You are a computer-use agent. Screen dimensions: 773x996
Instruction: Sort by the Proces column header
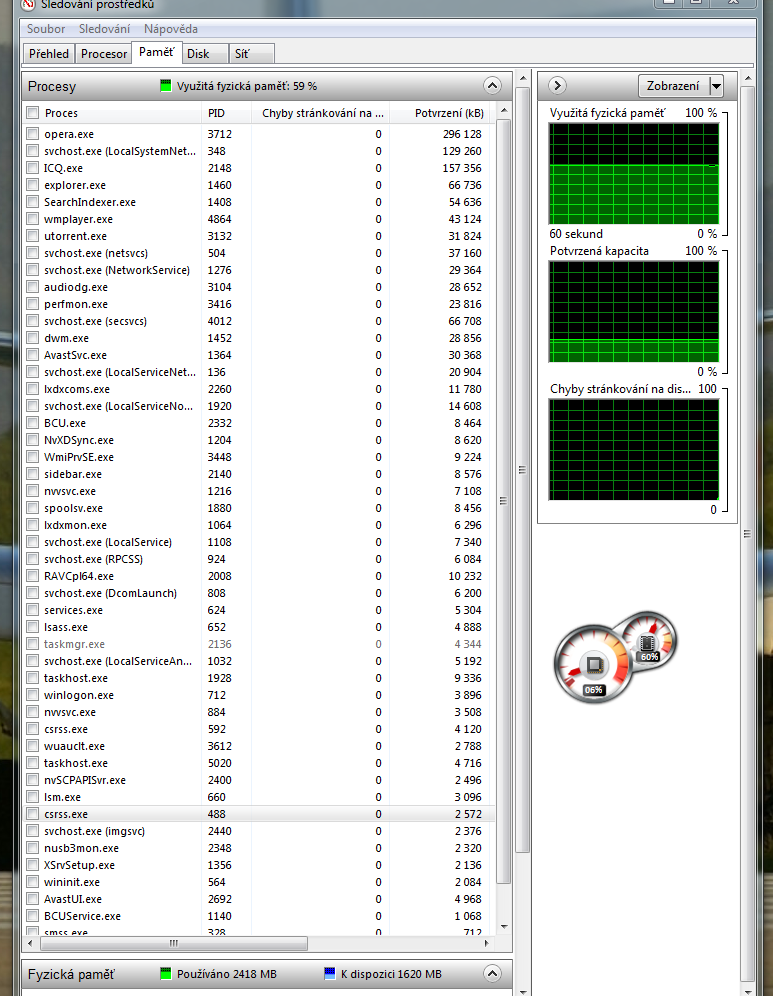pos(121,113)
